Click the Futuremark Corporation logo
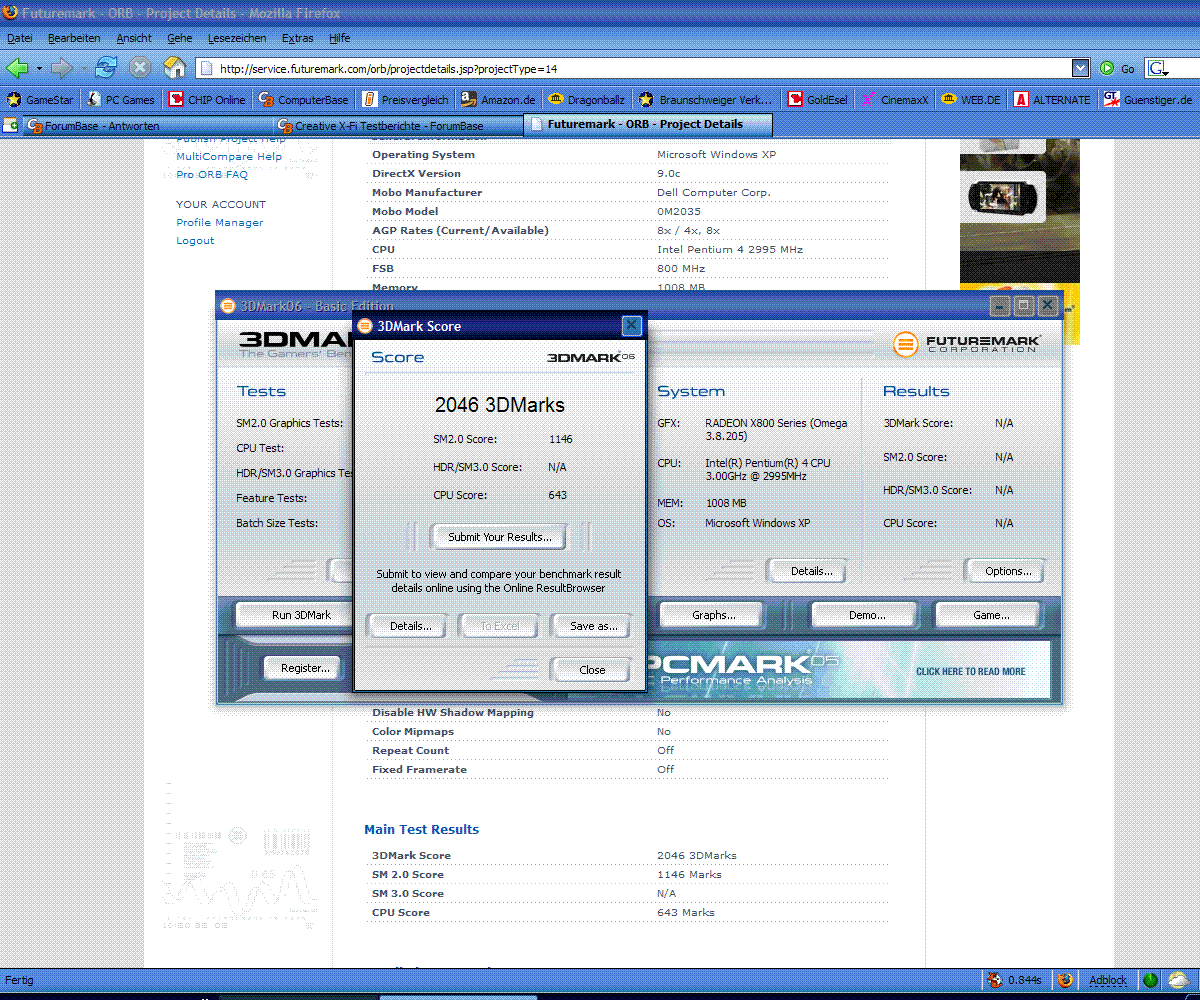The width and height of the screenshot is (1200, 1000). 966,345
